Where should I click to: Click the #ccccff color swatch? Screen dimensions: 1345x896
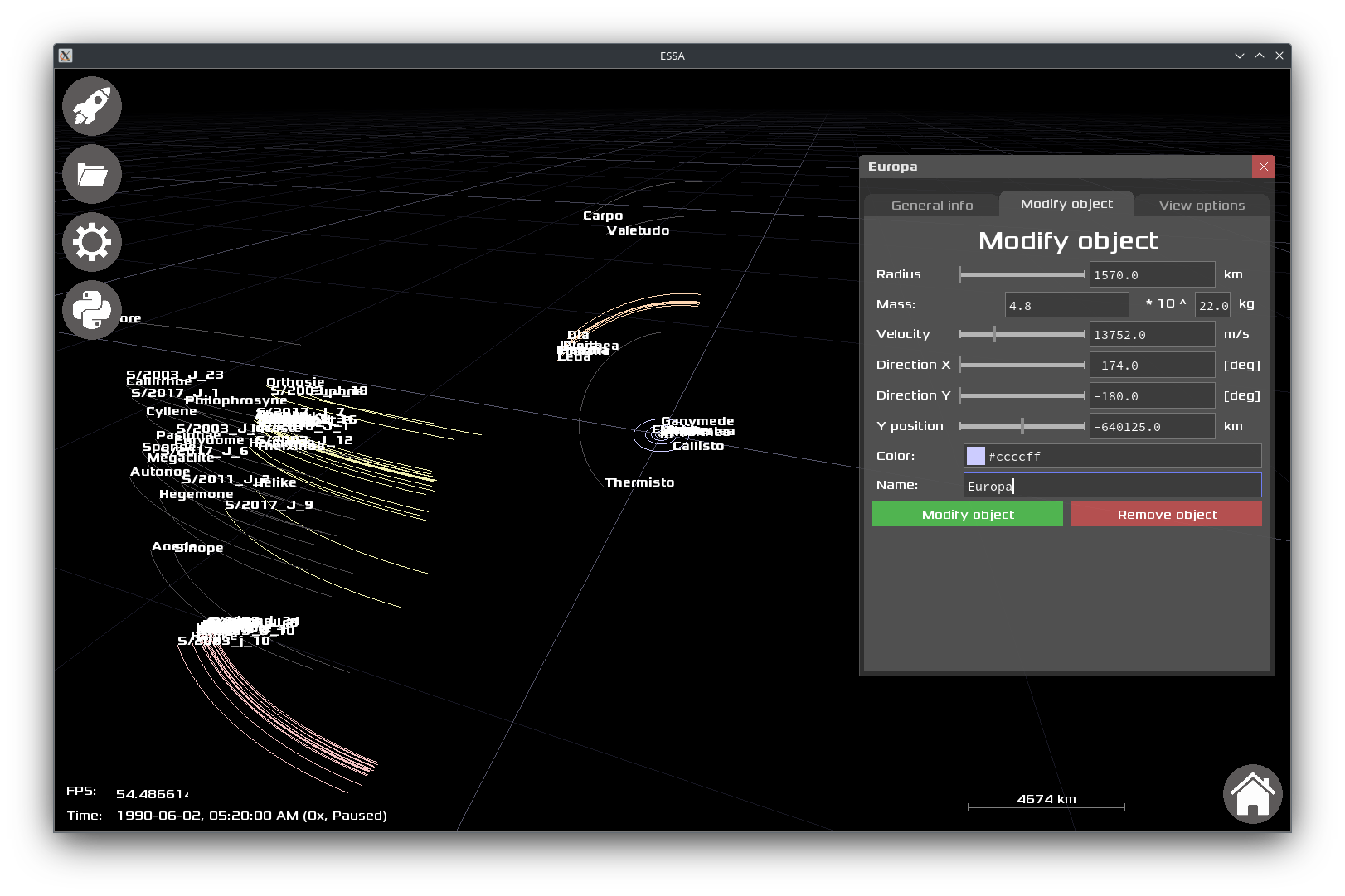(x=976, y=456)
